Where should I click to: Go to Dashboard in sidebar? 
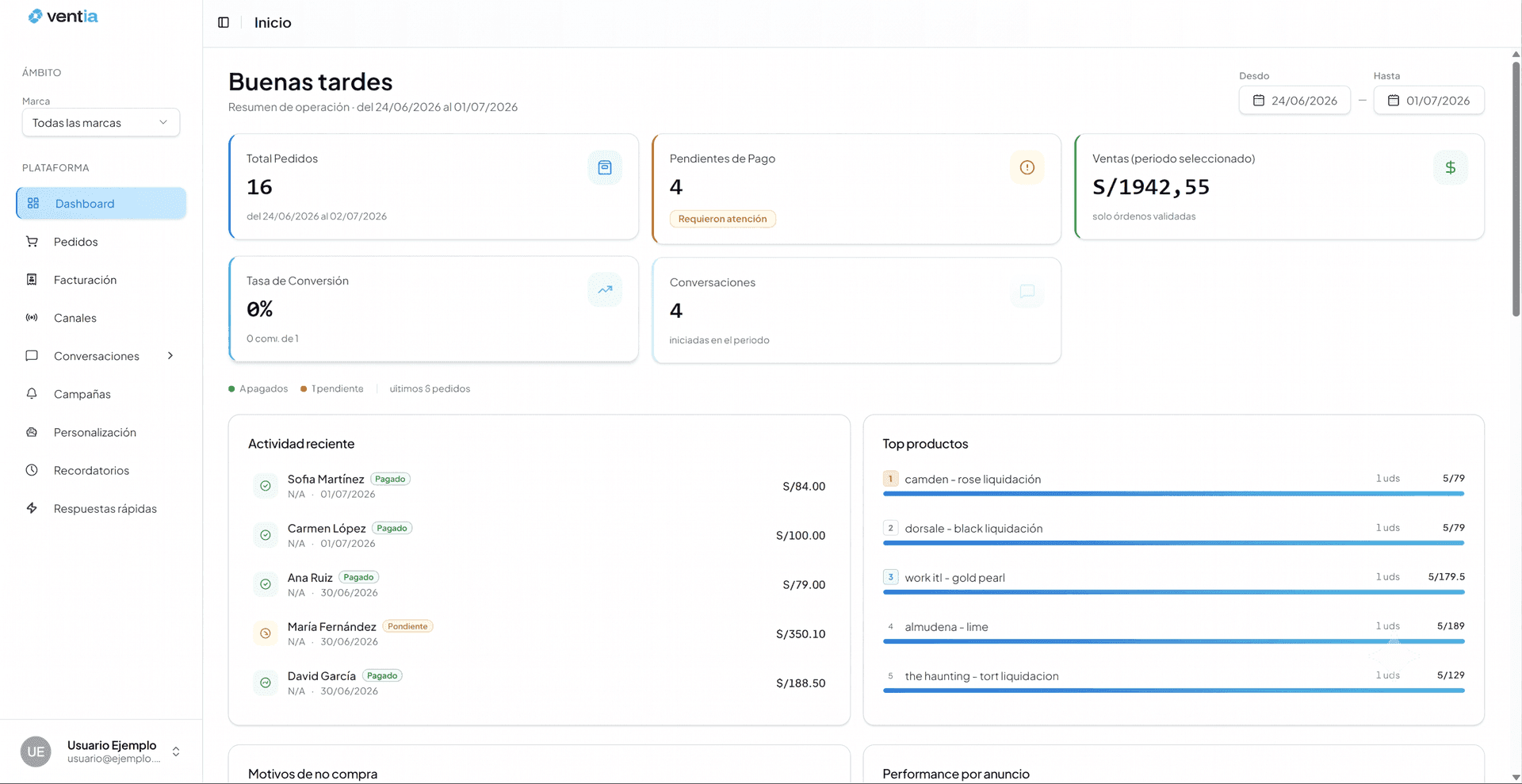[x=101, y=204]
